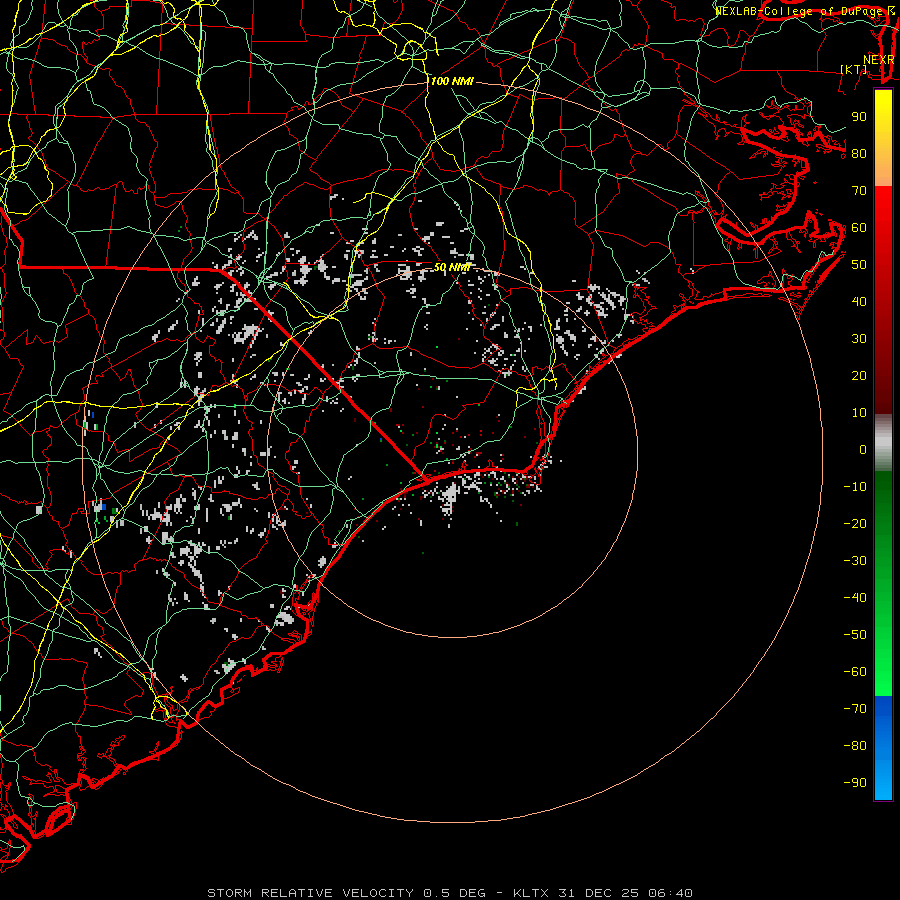Click the 80 value on the velocity scale
900x900 pixels.
coord(859,153)
